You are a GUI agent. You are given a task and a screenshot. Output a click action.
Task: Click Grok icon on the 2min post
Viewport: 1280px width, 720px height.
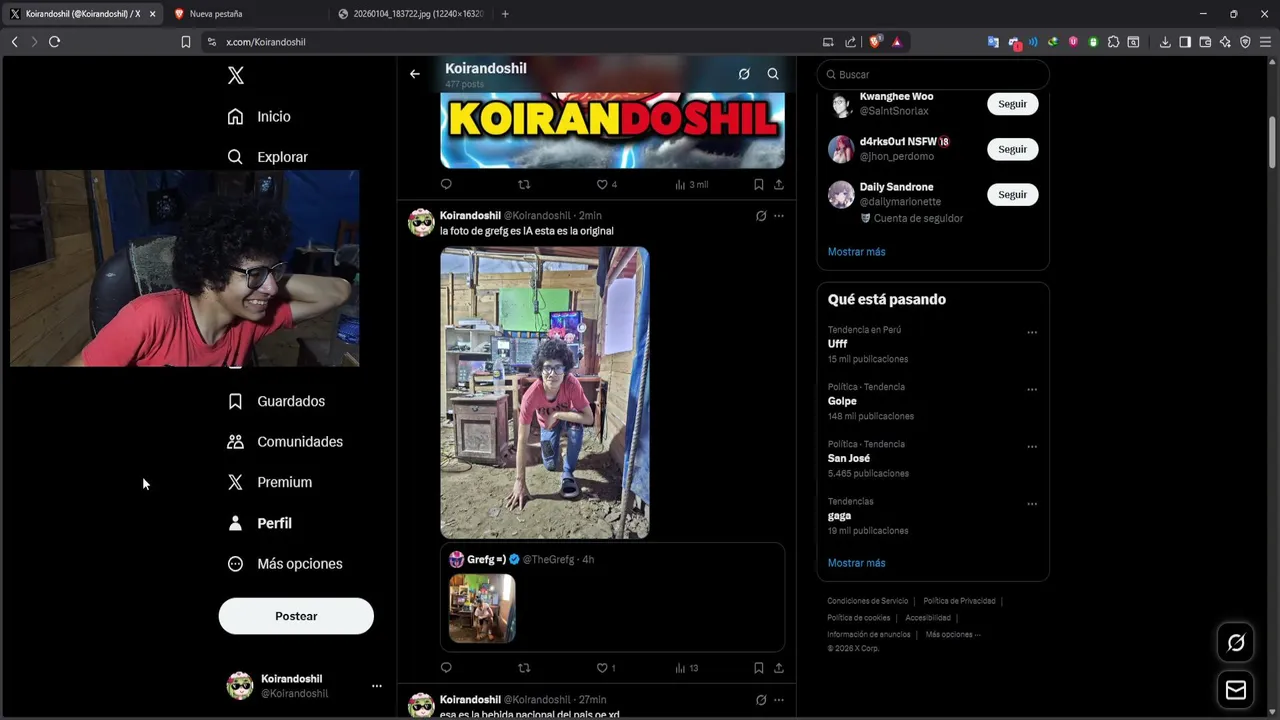[761, 216]
